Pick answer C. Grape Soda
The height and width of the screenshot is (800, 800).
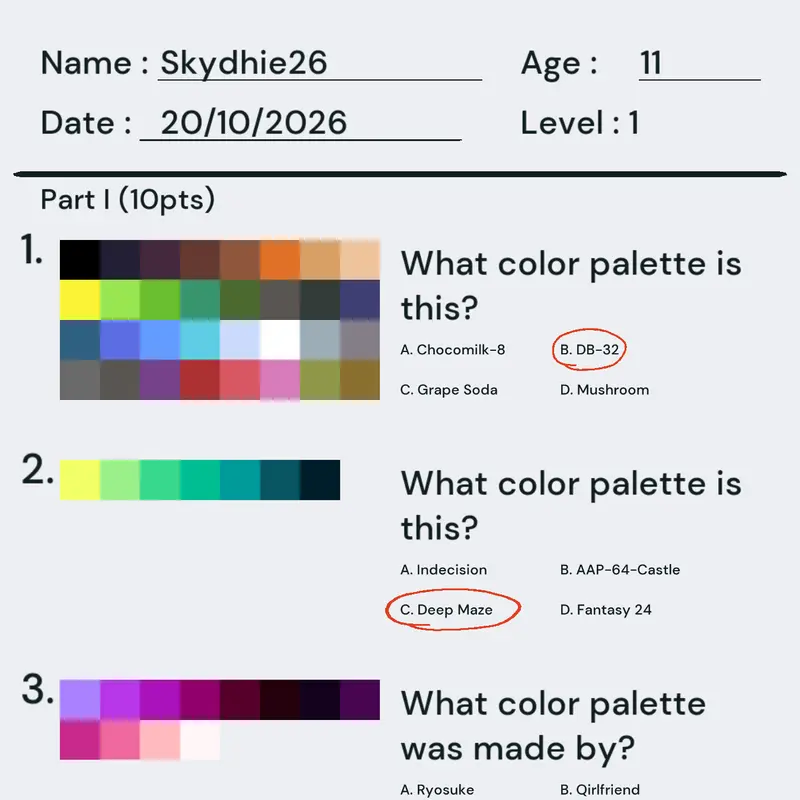448,390
